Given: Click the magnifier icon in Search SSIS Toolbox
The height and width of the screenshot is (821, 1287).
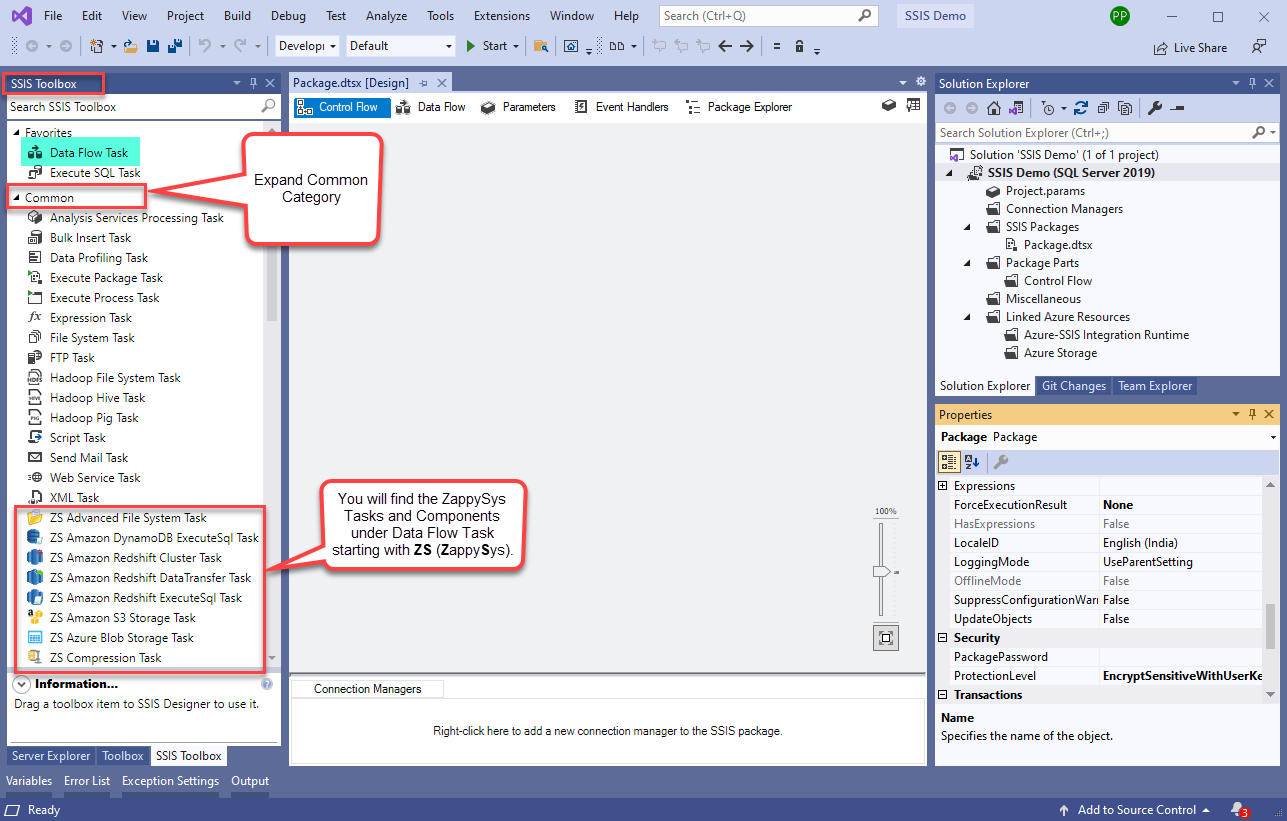Looking at the screenshot, I should pos(268,106).
